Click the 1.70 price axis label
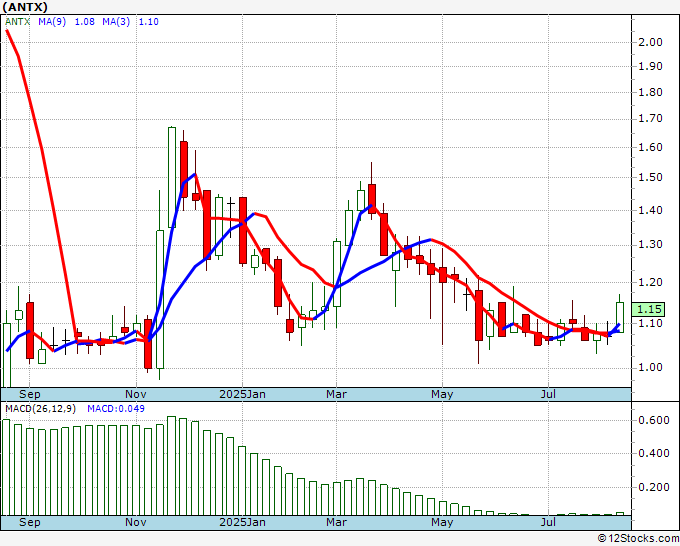 point(651,118)
